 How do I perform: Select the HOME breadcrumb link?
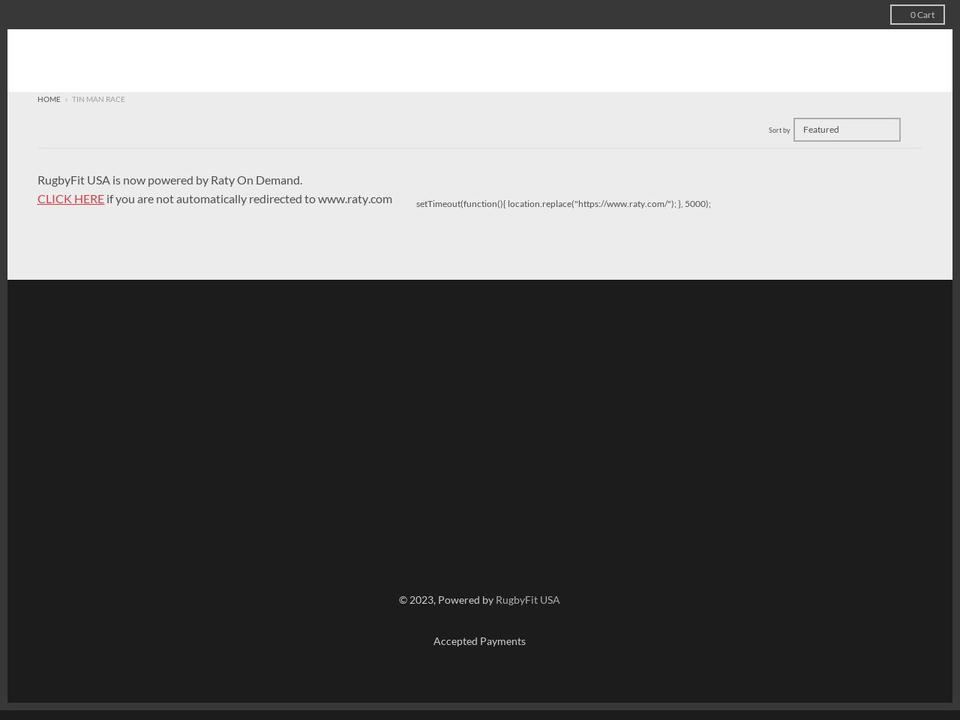(x=49, y=98)
